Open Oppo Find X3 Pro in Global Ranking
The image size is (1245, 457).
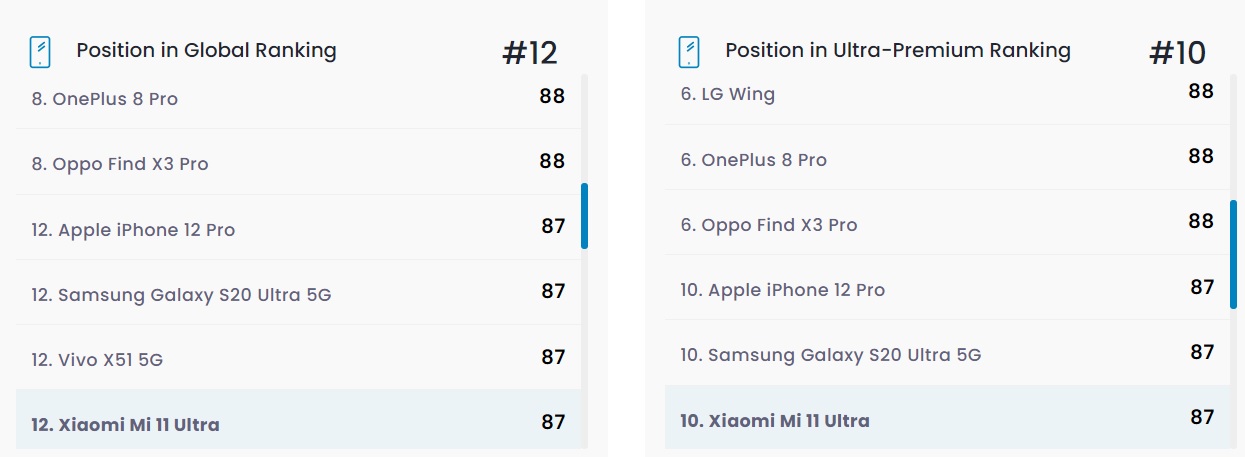[x=298, y=163]
